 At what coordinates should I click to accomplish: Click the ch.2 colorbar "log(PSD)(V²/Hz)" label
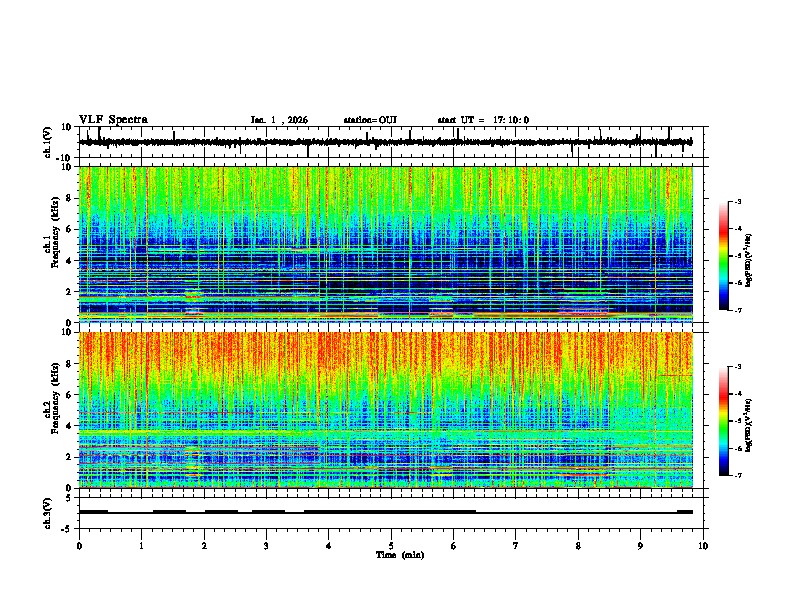point(748,426)
